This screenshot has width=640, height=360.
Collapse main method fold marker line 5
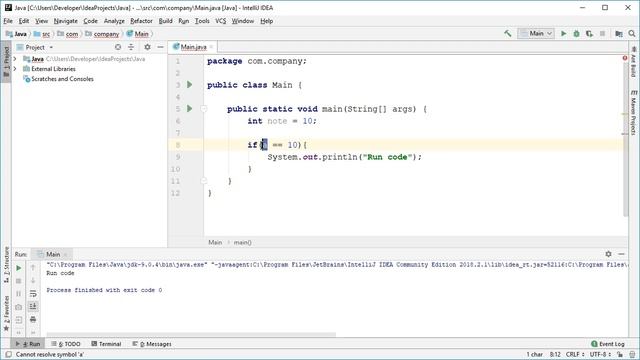point(204,109)
